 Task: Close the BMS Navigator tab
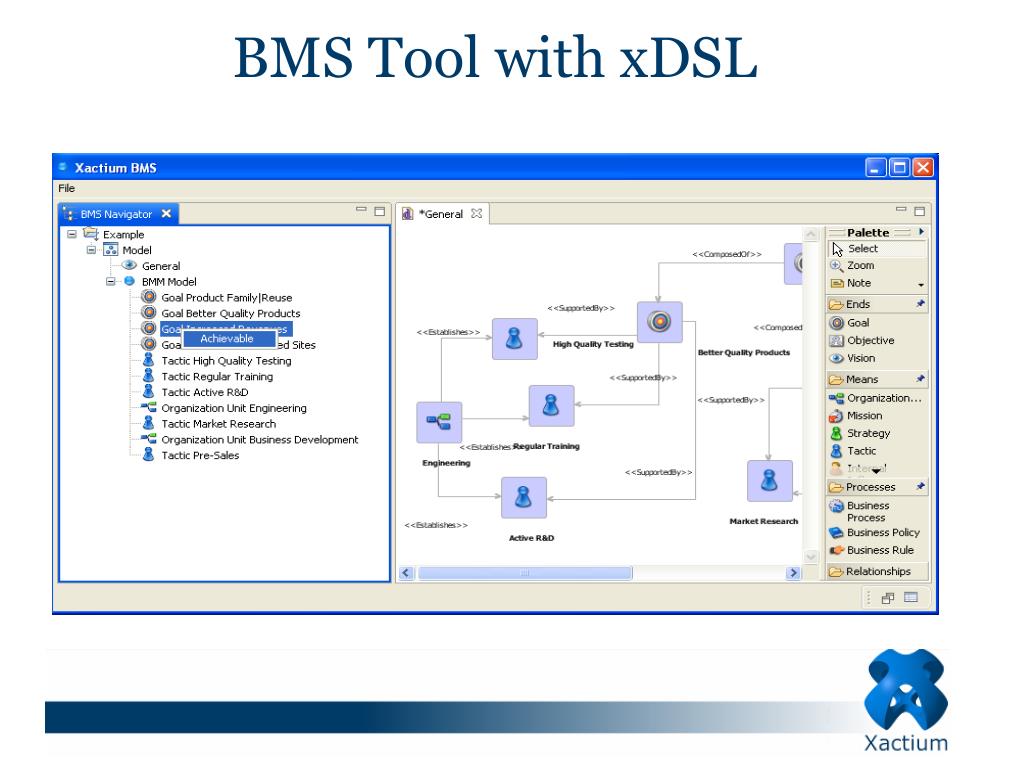coord(167,214)
